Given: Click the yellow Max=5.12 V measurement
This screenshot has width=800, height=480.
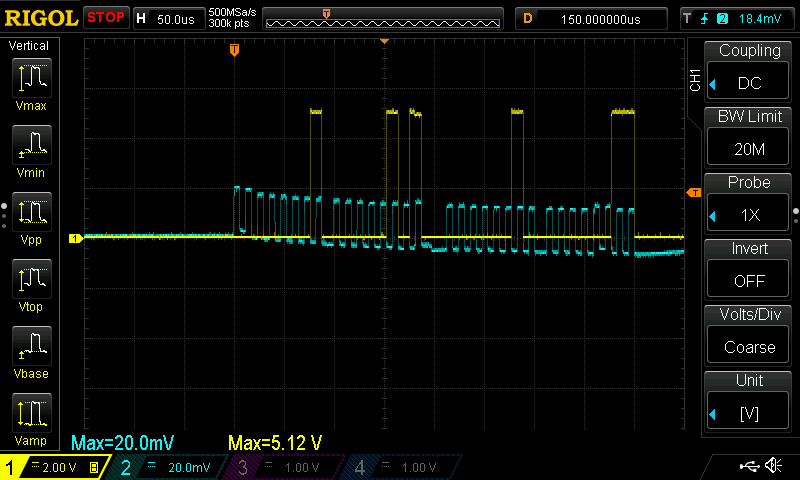Looking at the screenshot, I should [275, 443].
